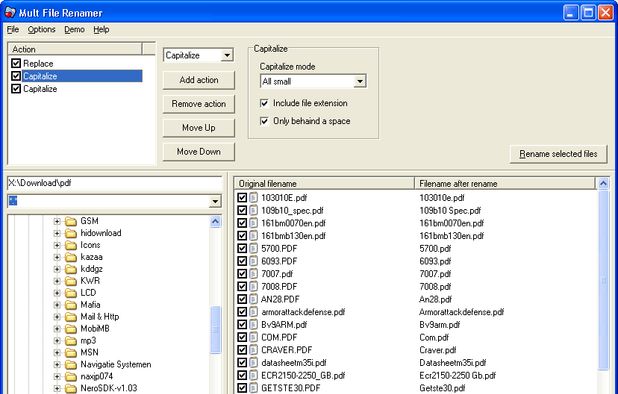The image size is (618, 394).
Task: Select the 7008.PDF file row
Action: point(417,286)
